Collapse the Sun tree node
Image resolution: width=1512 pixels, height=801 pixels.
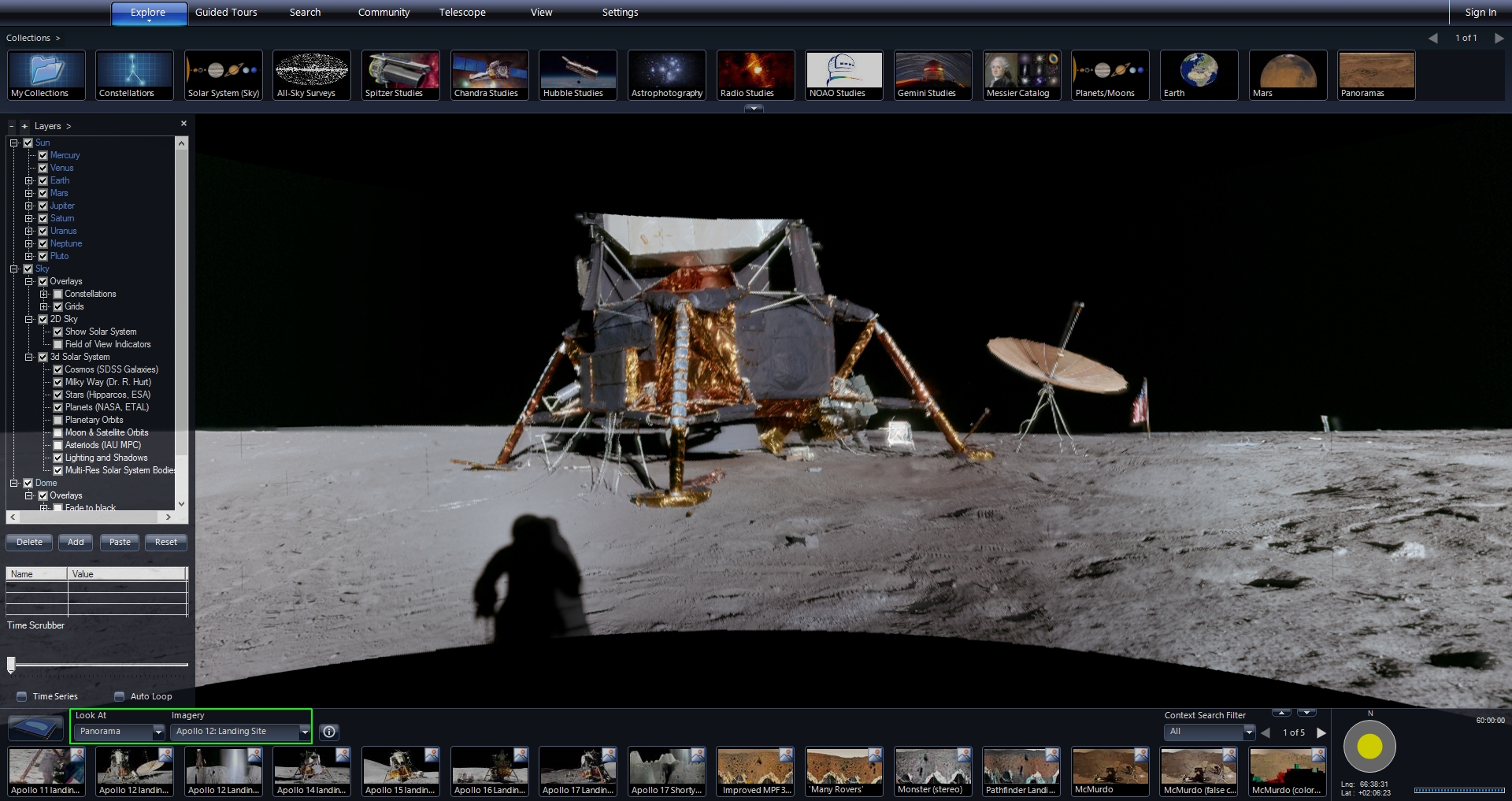click(13, 143)
